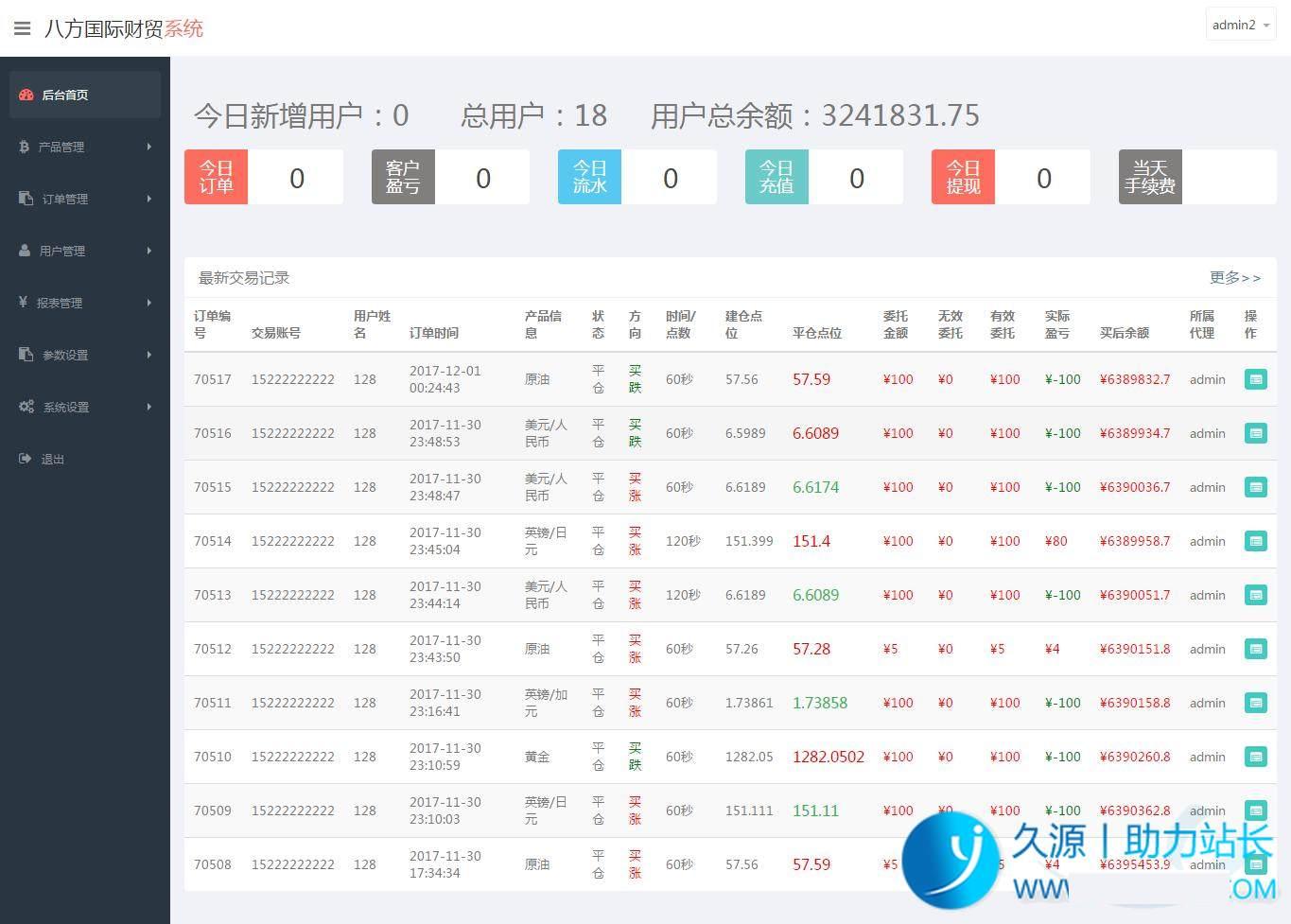Screen dimensions: 1291x924
Task: Click the logout icon beside 退出
Action: tap(25, 459)
